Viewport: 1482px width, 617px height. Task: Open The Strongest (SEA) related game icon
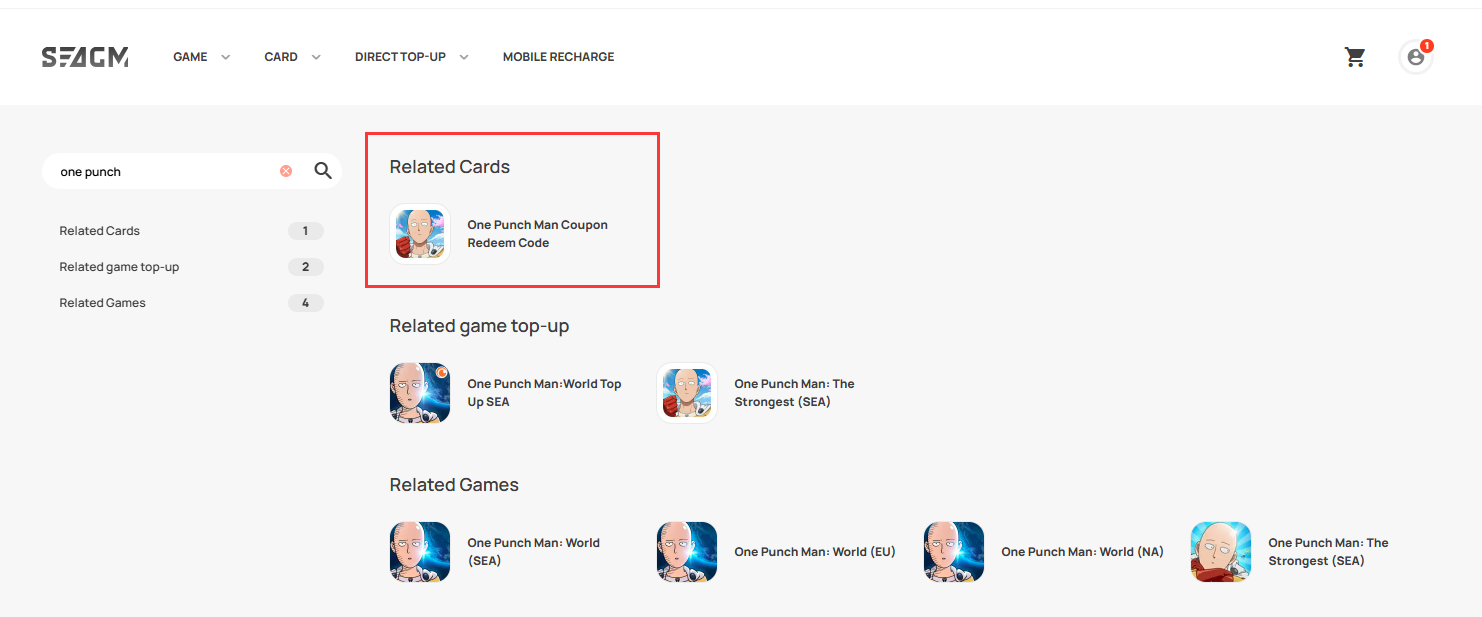coord(1221,552)
